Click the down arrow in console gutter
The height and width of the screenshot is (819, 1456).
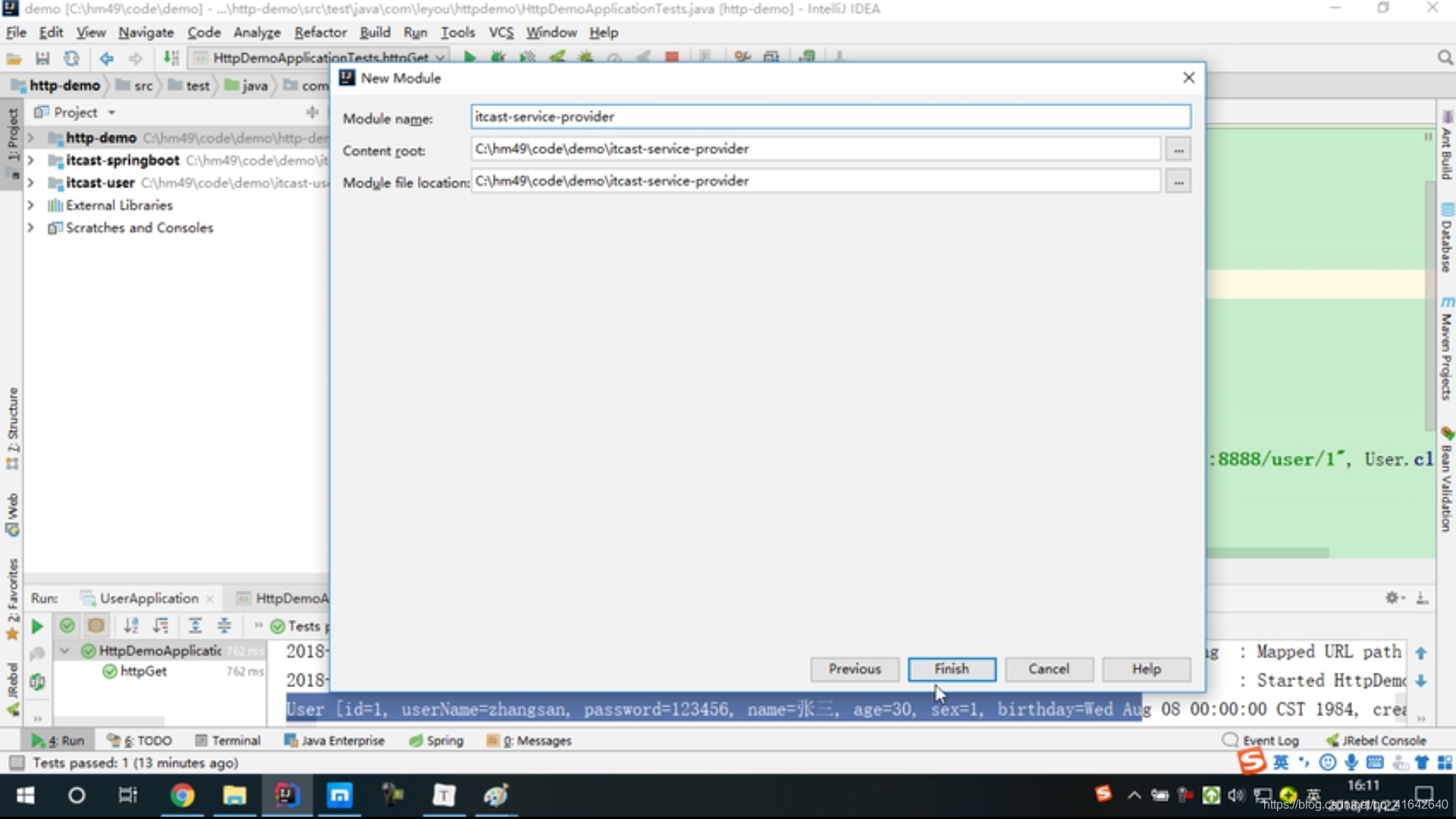[1421, 681]
